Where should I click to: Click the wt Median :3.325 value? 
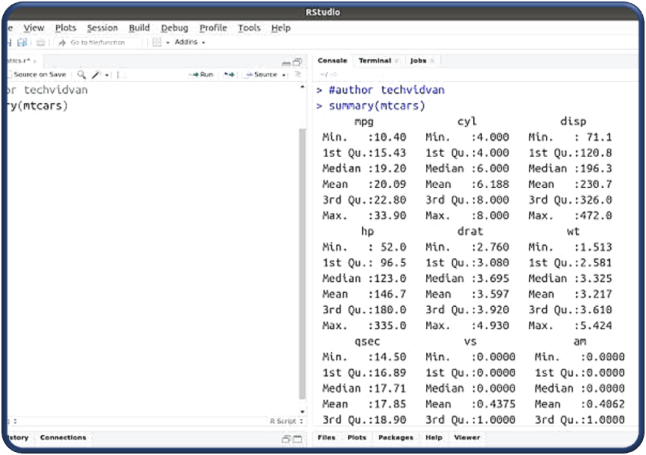point(570,279)
